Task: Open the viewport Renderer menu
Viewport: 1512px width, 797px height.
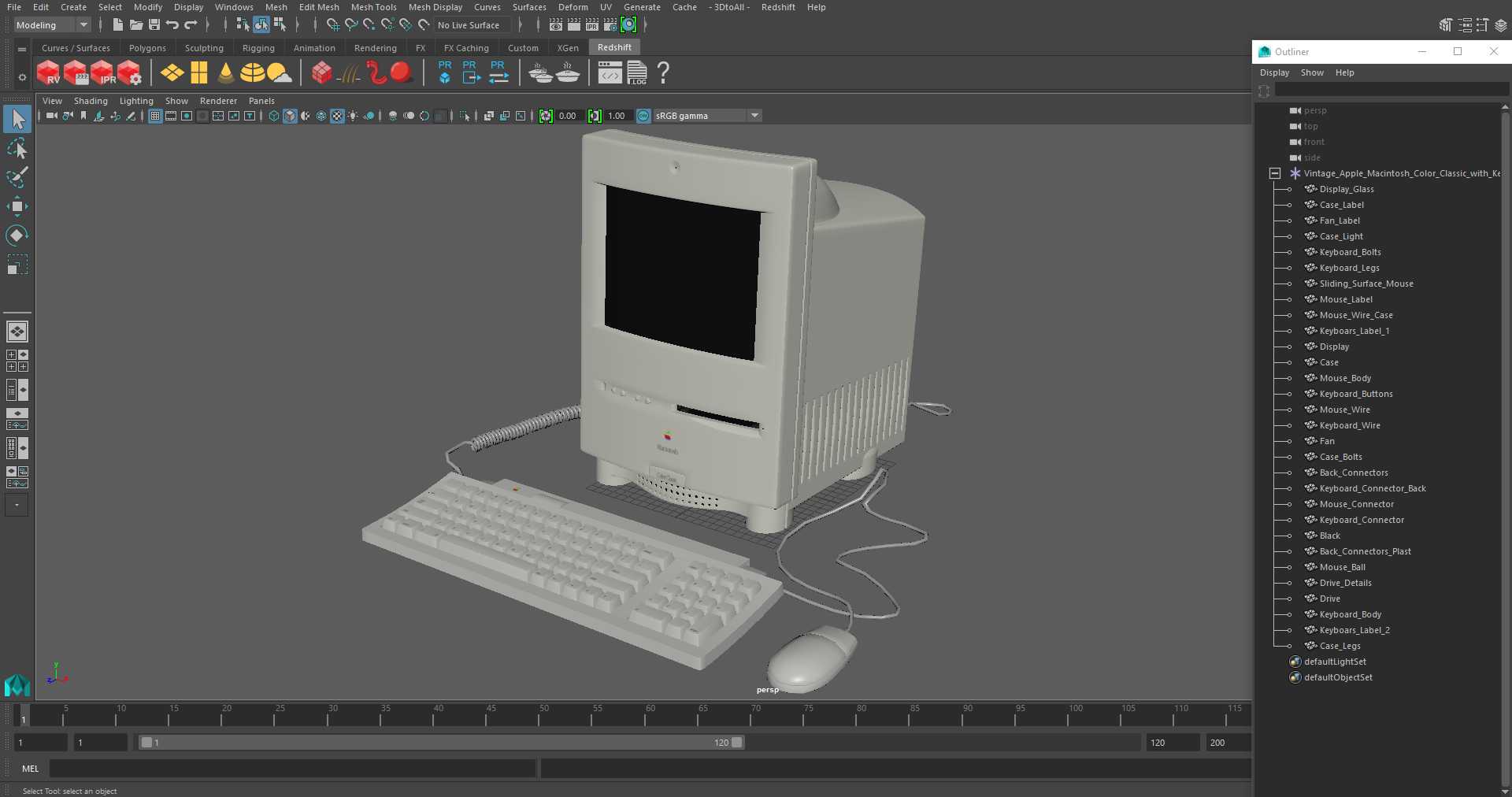Action: pos(218,101)
